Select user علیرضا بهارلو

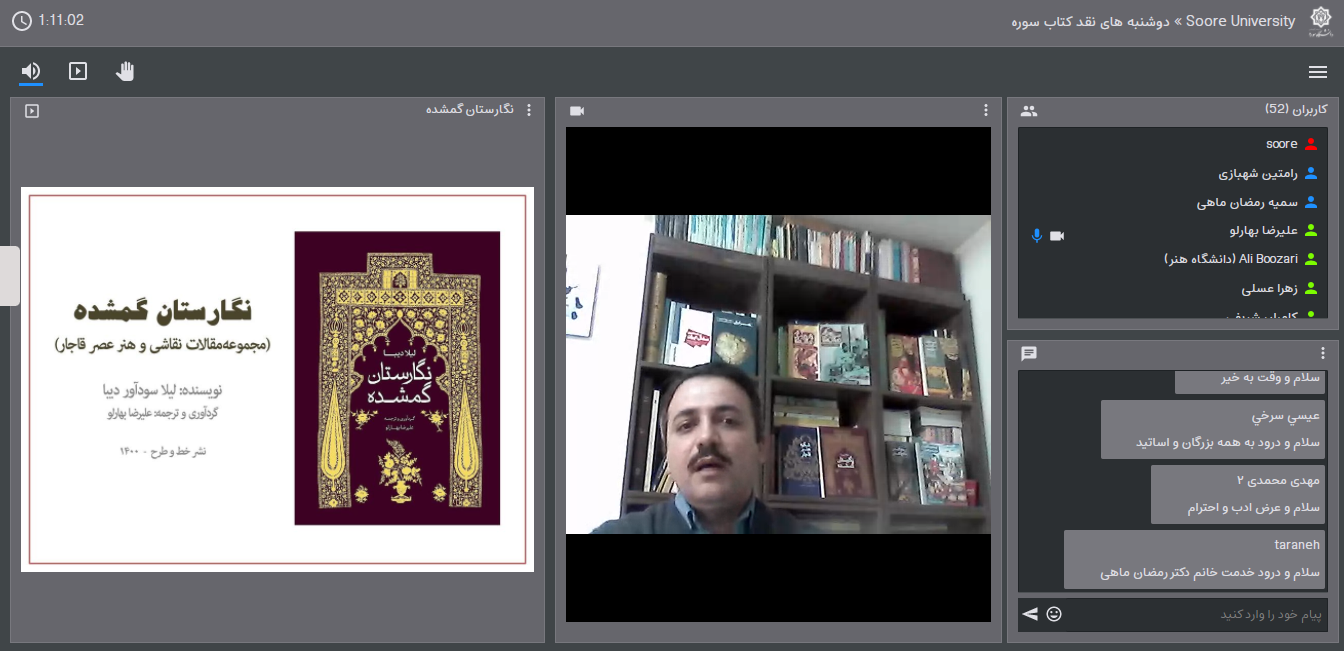[x=1173, y=231]
